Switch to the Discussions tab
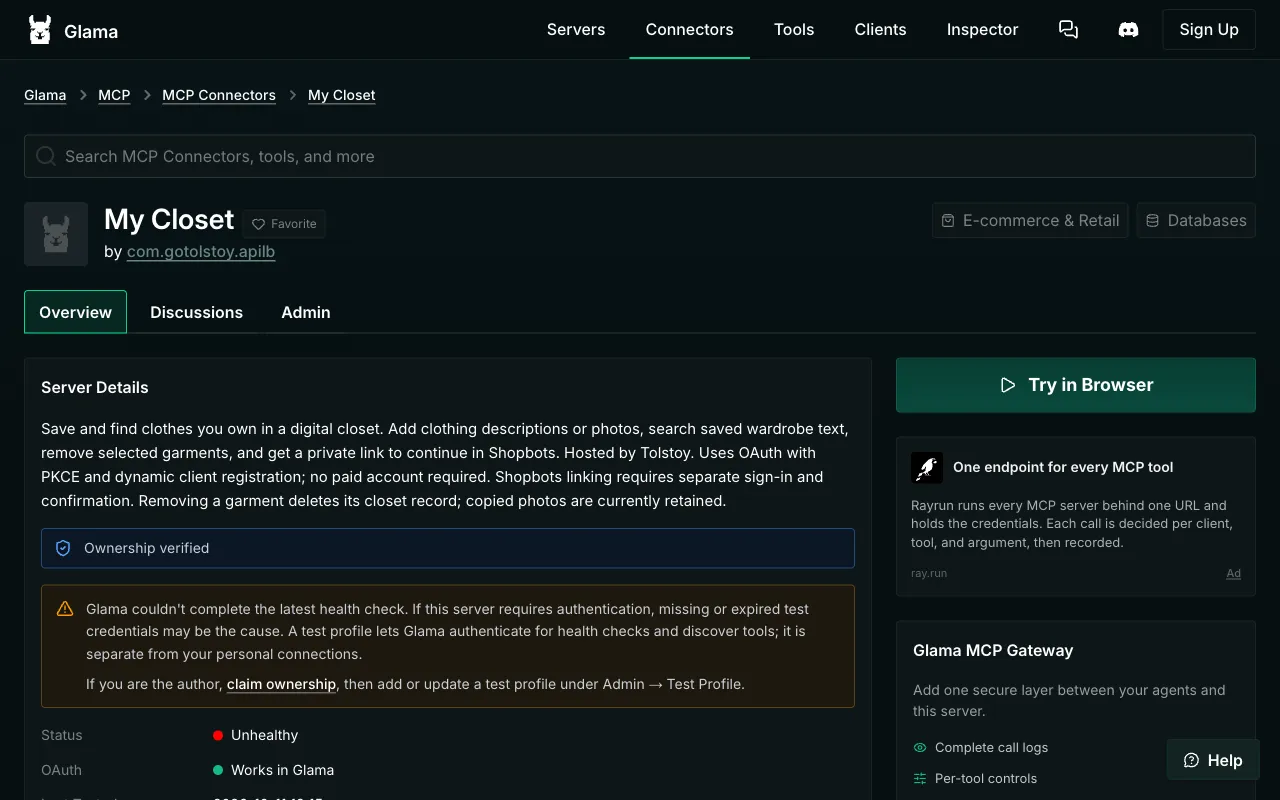This screenshot has height=800, width=1280. coord(197,312)
